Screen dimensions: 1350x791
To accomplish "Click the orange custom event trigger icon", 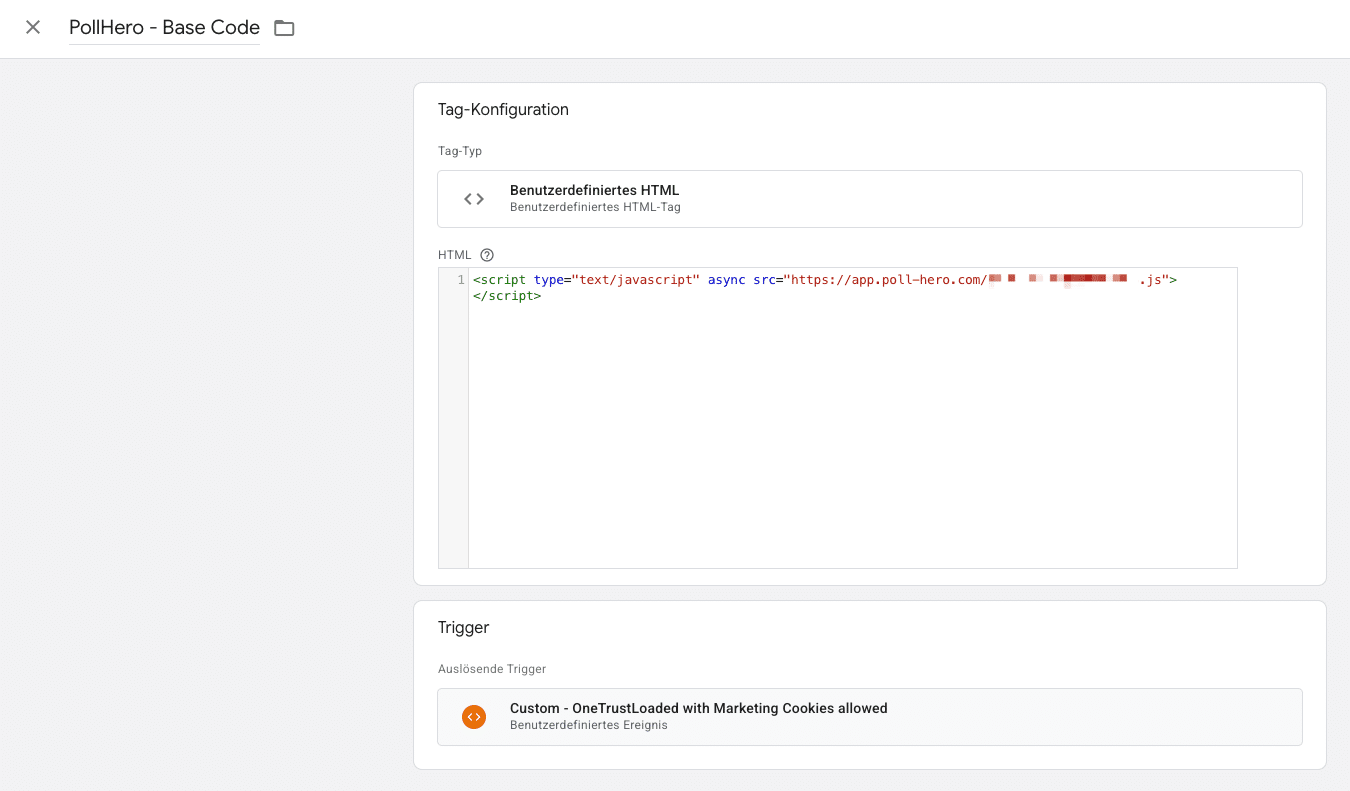I will point(474,717).
